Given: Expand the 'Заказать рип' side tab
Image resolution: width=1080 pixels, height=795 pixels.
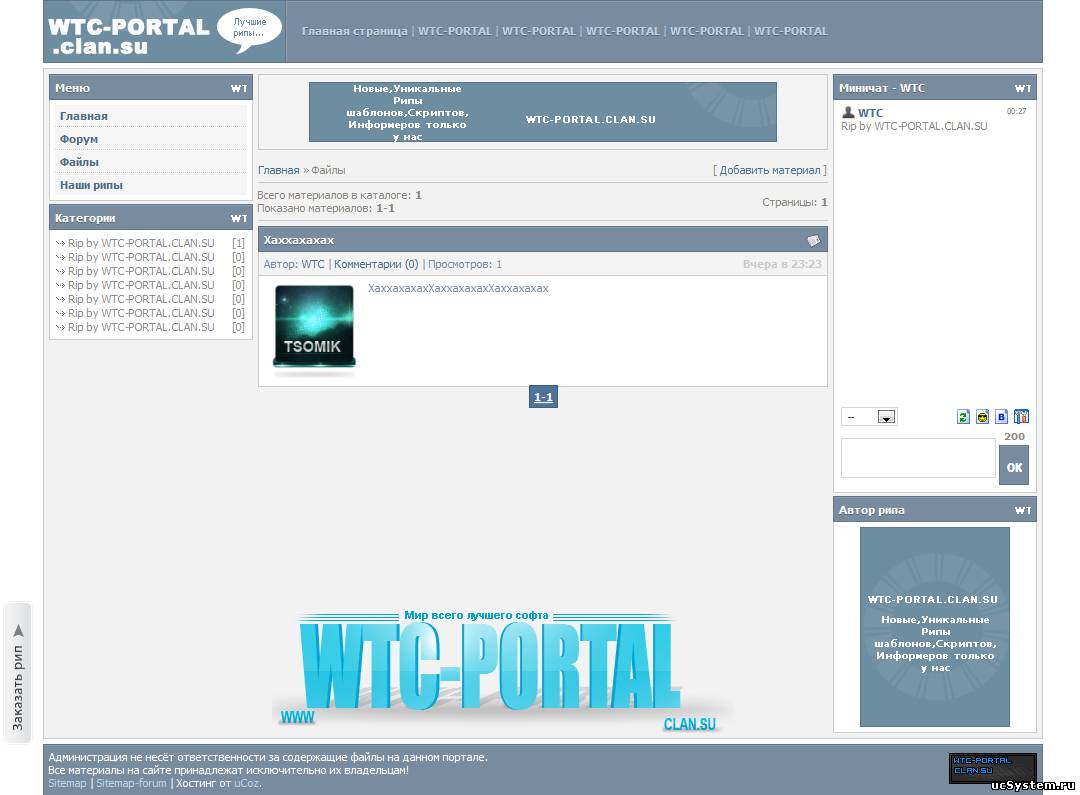Looking at the screenshot, I should click(x=18, y=672).
